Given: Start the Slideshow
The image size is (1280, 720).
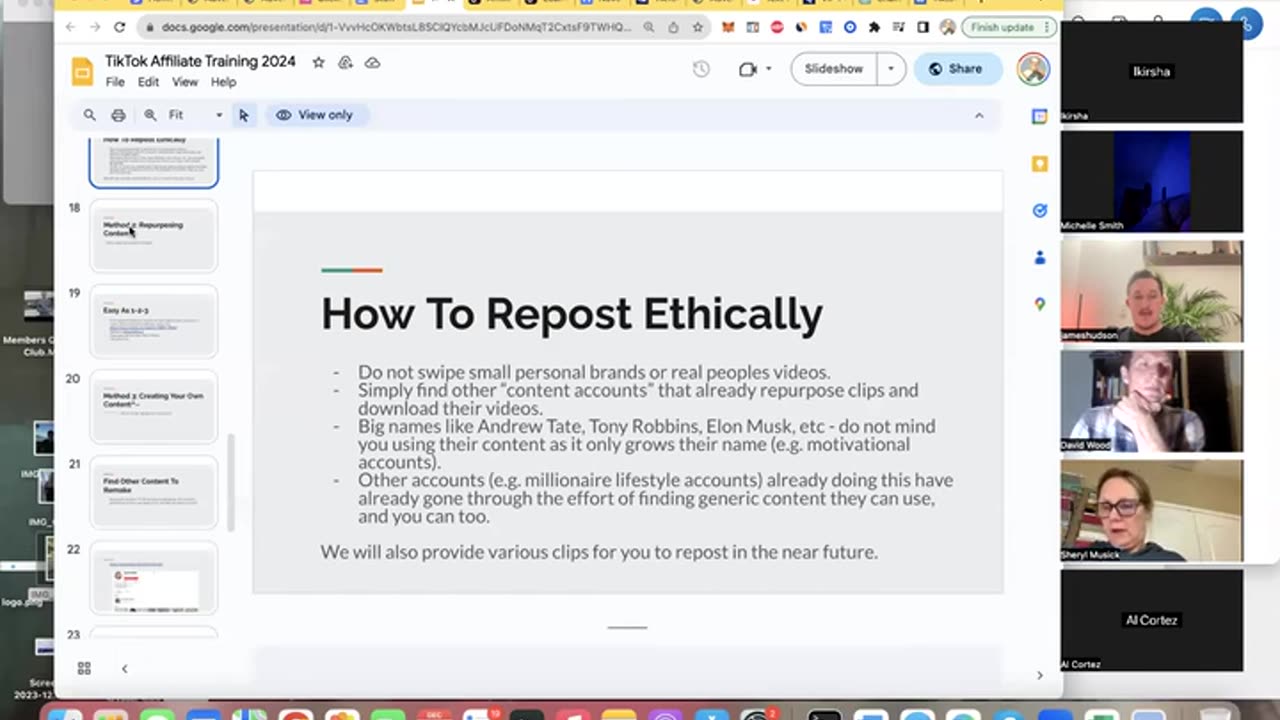Looking at the screenshot, I should click(833, 69).
